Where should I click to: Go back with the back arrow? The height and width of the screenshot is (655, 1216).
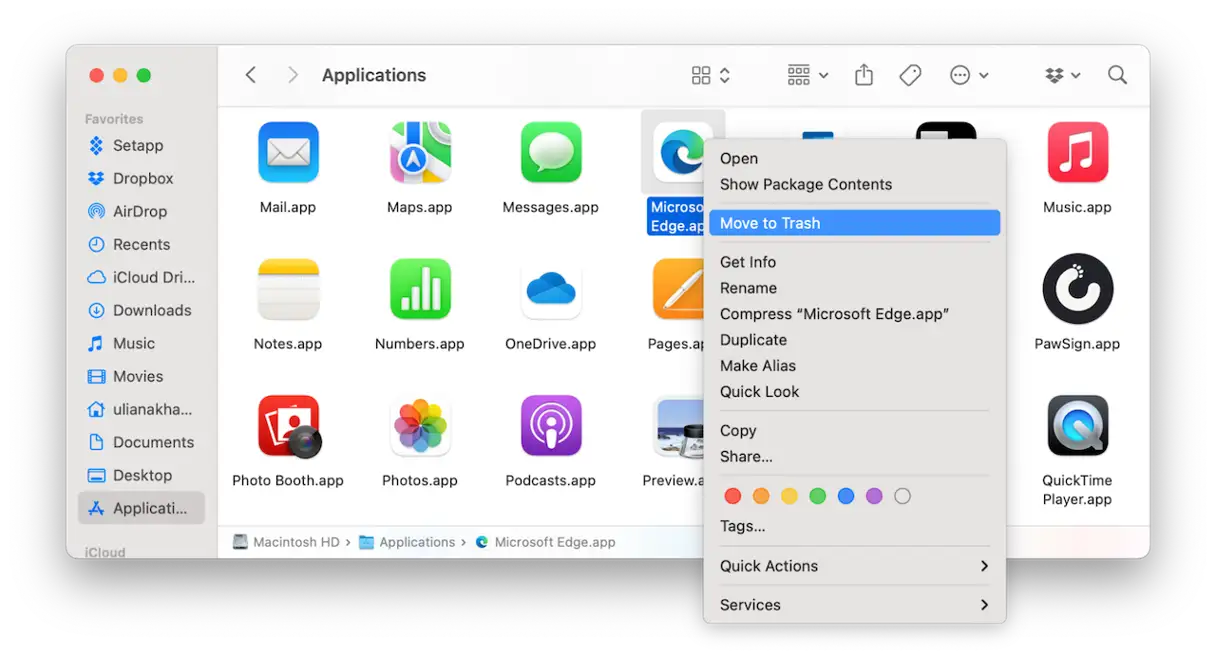click(251, 75)
